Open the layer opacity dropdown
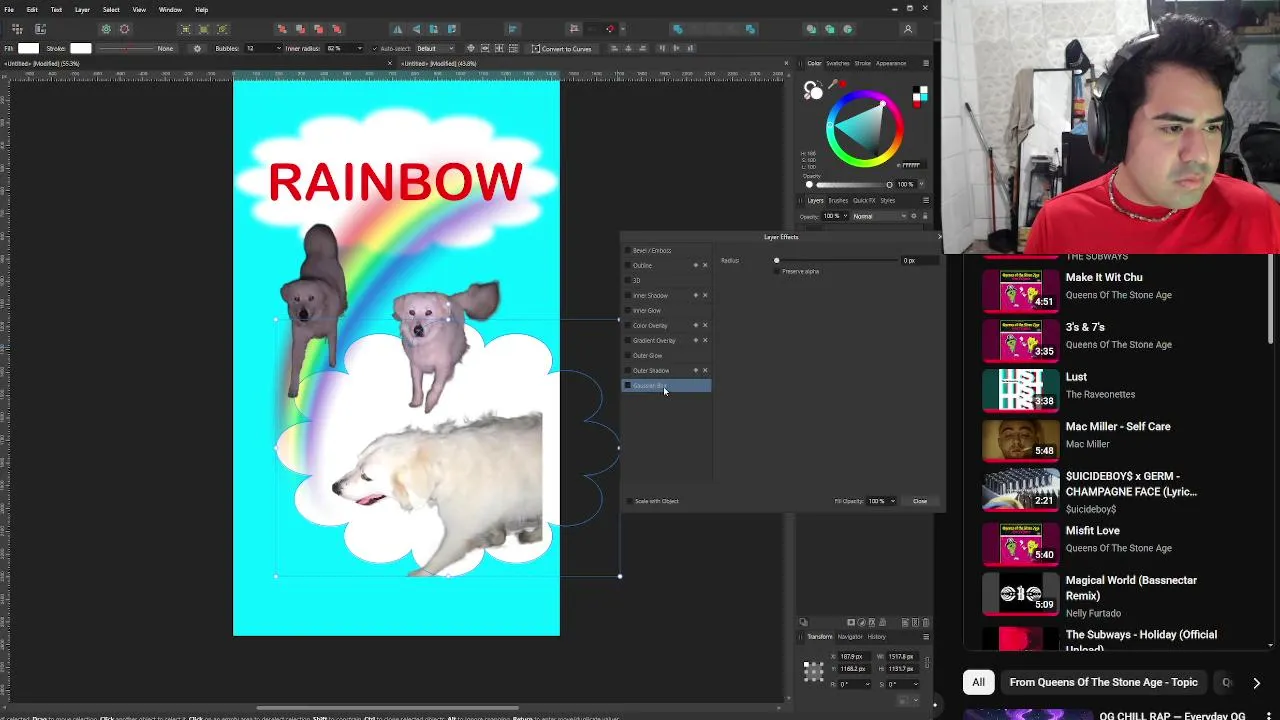This screenshot has height=720, width=1280. point(844,216)
